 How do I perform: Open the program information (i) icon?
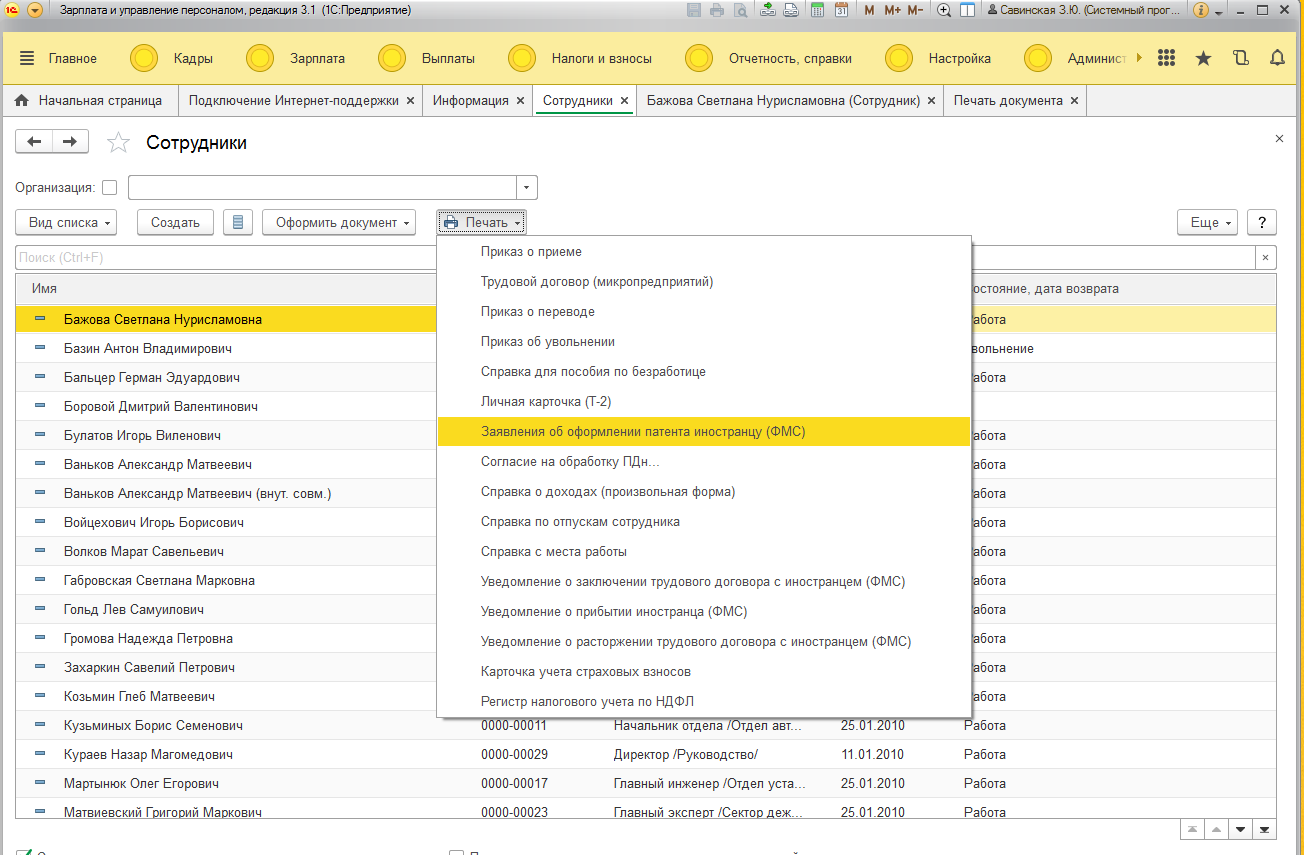(1201, 10)
